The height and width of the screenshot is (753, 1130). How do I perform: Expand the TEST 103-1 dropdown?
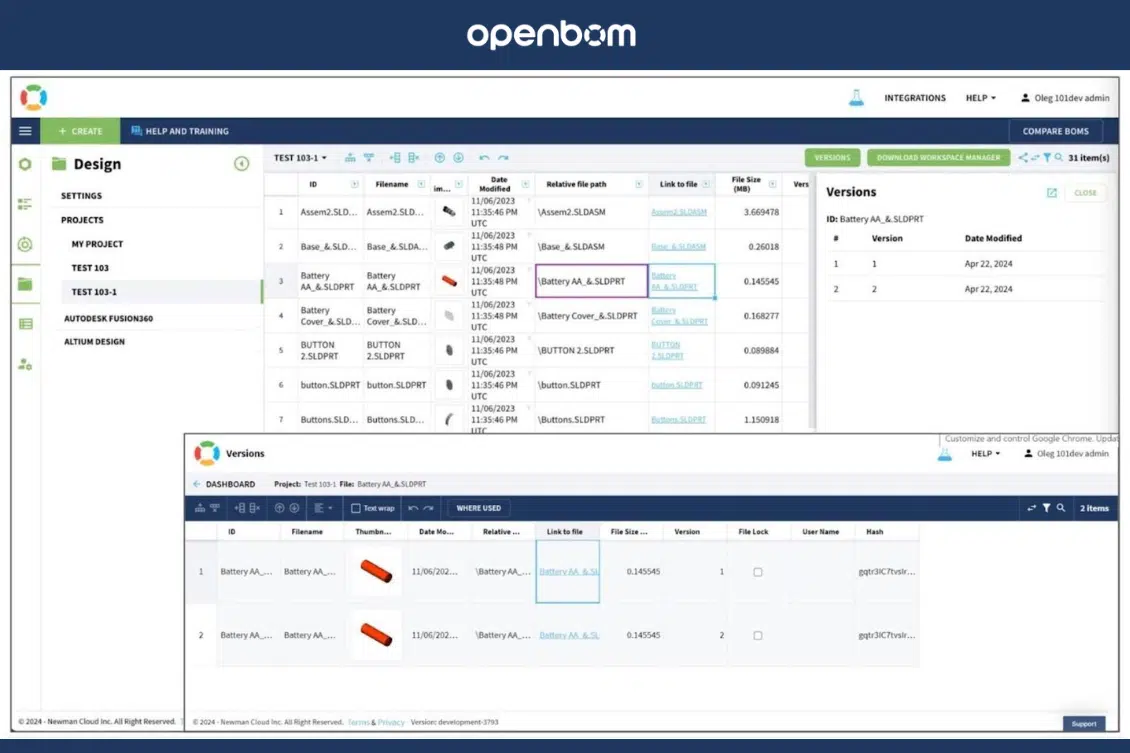pos(300,158)
